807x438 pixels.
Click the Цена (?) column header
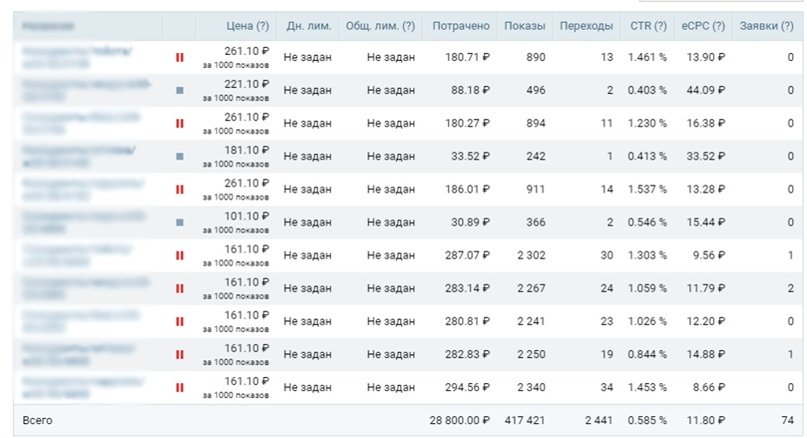[x=247, y=25]
